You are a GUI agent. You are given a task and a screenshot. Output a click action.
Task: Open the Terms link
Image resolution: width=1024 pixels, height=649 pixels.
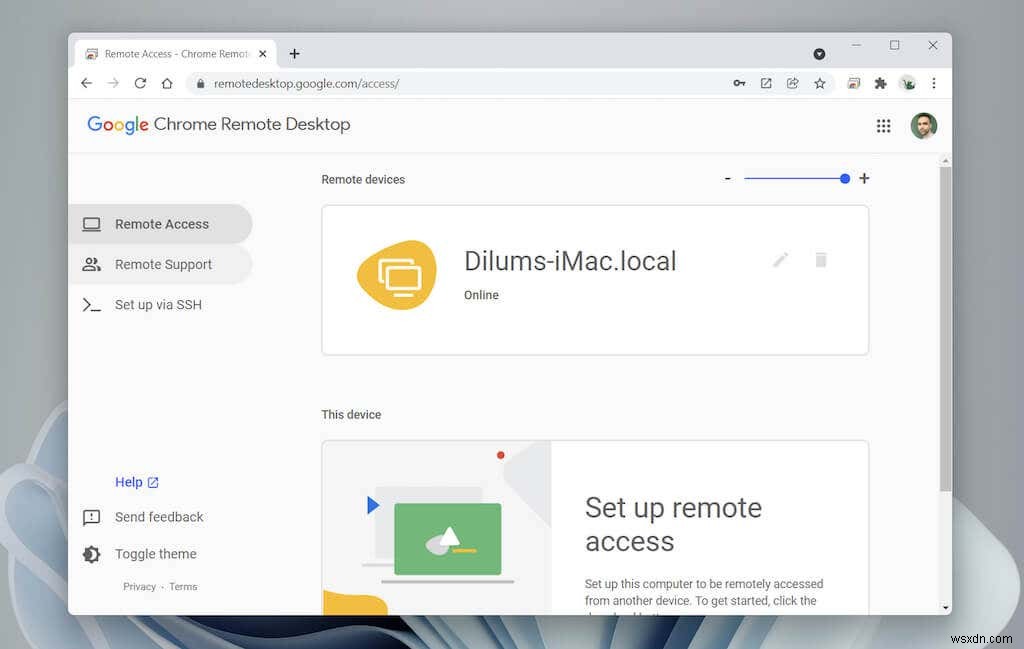click(183, 586)
